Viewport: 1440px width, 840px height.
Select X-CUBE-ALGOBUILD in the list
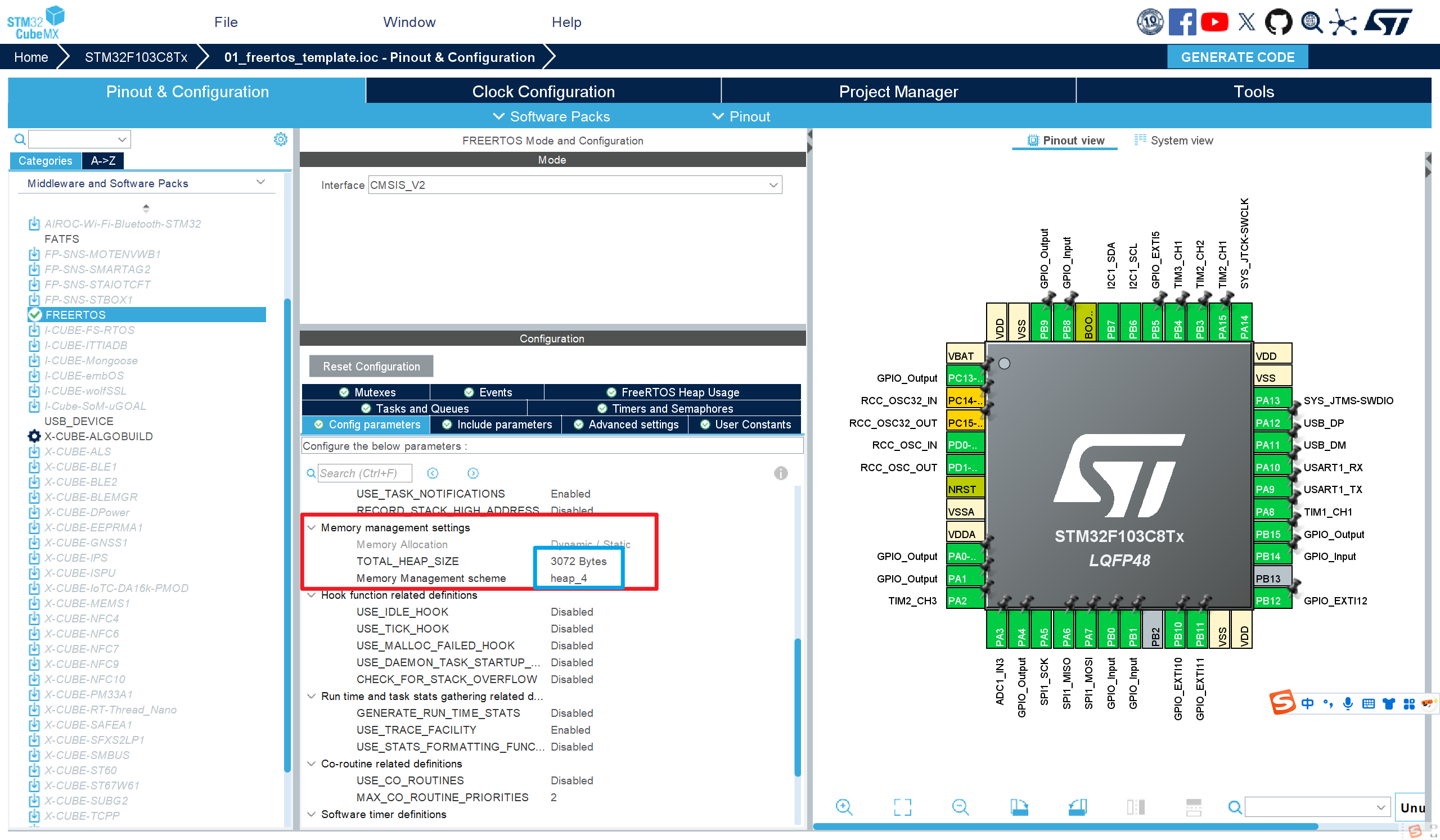click(x=98, y=436)
